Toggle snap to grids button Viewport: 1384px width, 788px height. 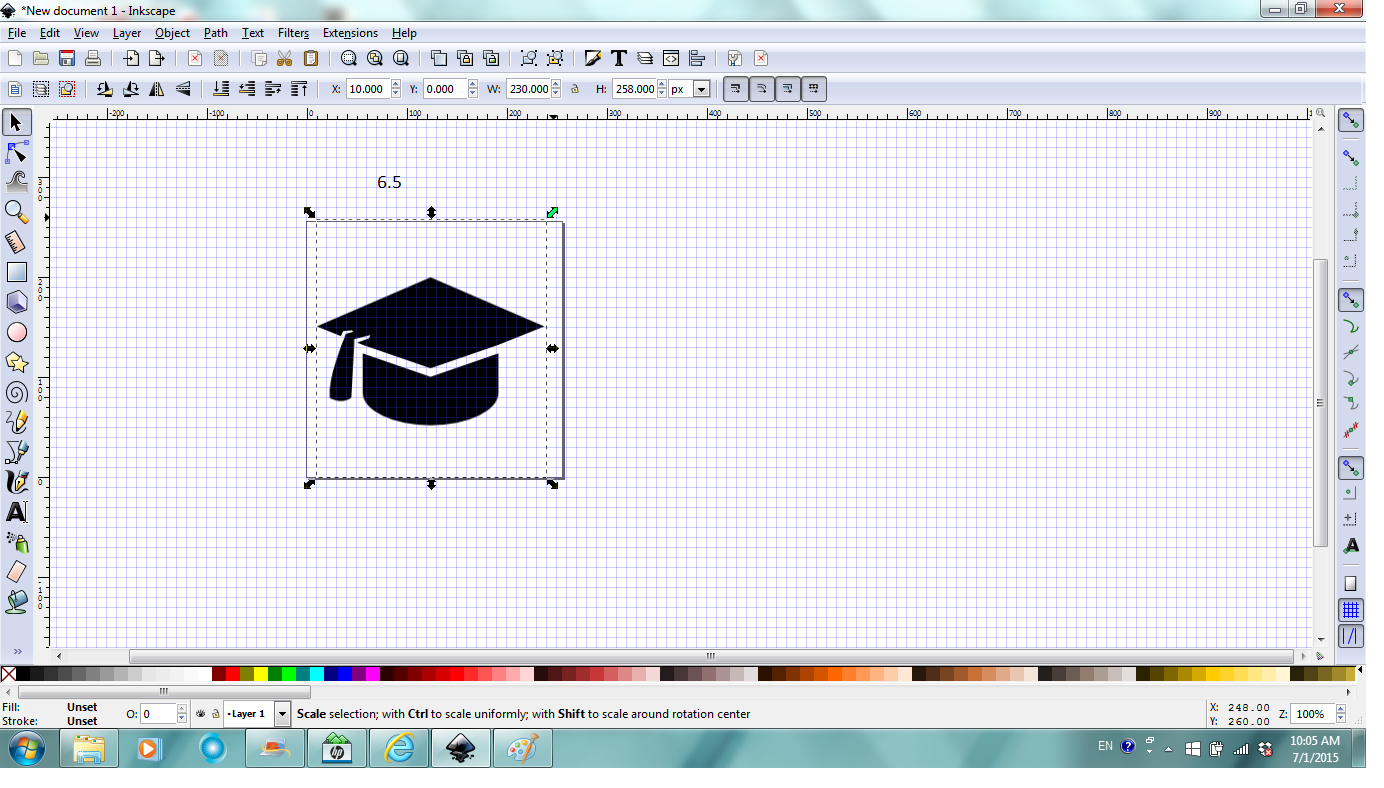tap(1351, 609)
